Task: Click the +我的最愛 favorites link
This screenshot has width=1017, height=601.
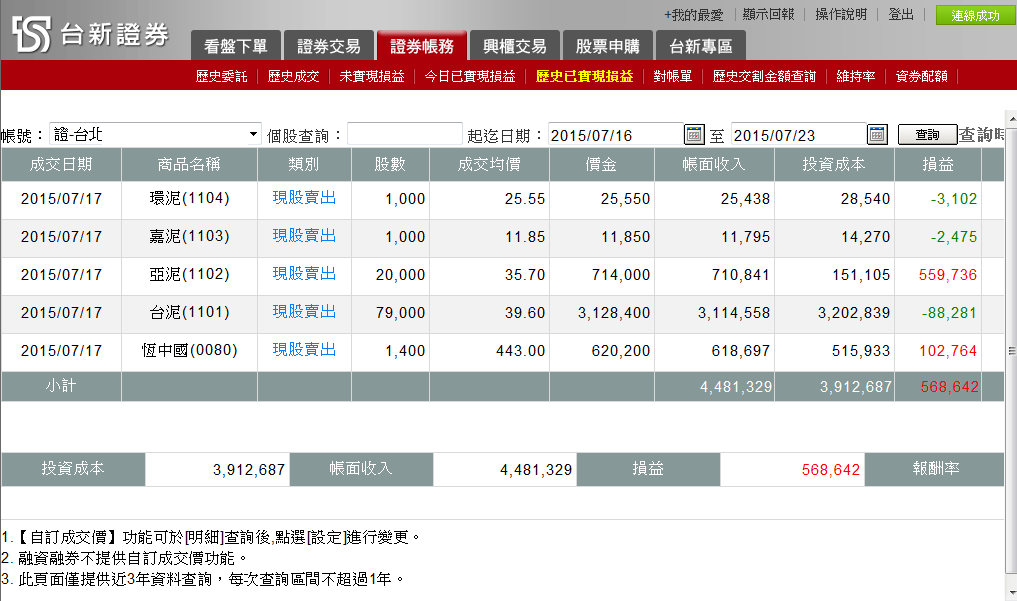Action: point(693,15)
